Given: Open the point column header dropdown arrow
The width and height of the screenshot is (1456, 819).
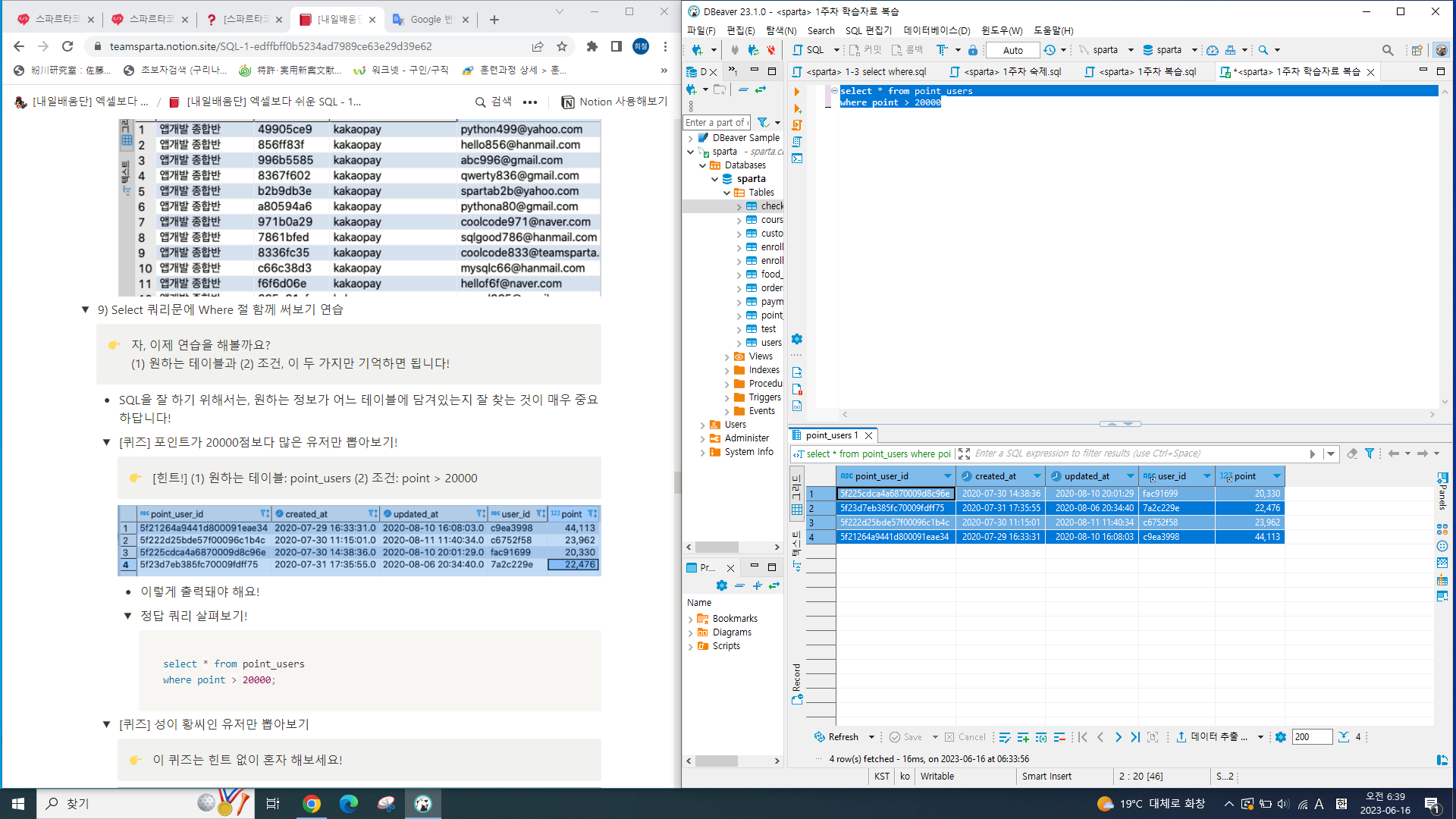Looking at the screenshot, I should pos(1277,476).
